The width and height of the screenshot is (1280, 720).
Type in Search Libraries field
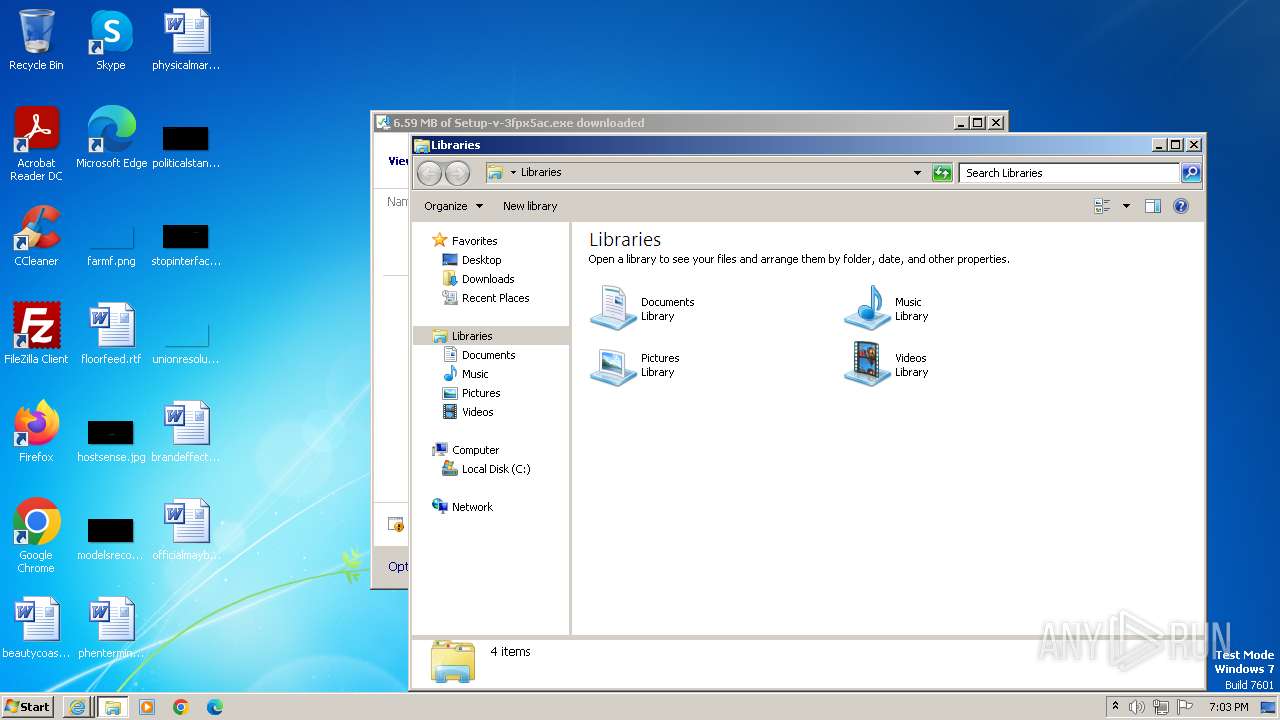click(x=1069, y=173)
